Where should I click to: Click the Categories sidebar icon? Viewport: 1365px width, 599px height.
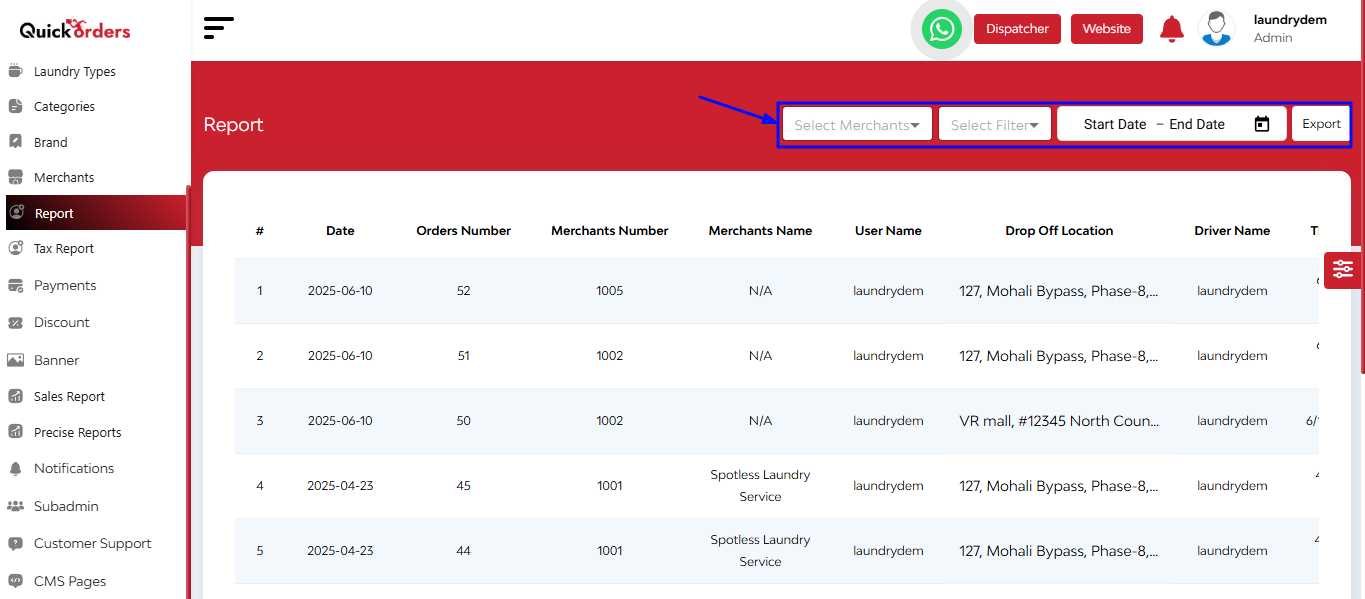point(15,106)
